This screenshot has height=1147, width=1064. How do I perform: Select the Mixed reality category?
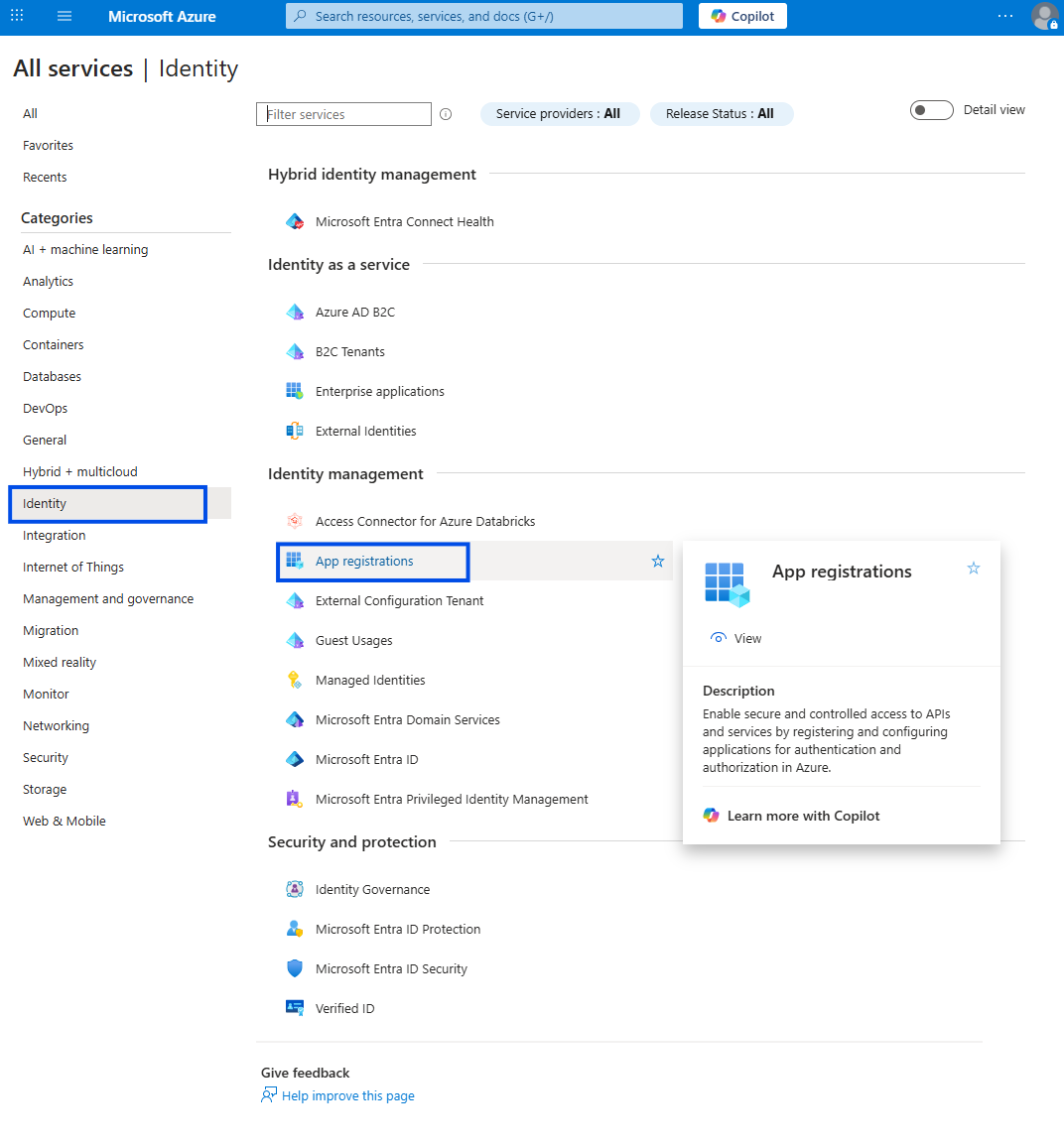coord(60,662)
